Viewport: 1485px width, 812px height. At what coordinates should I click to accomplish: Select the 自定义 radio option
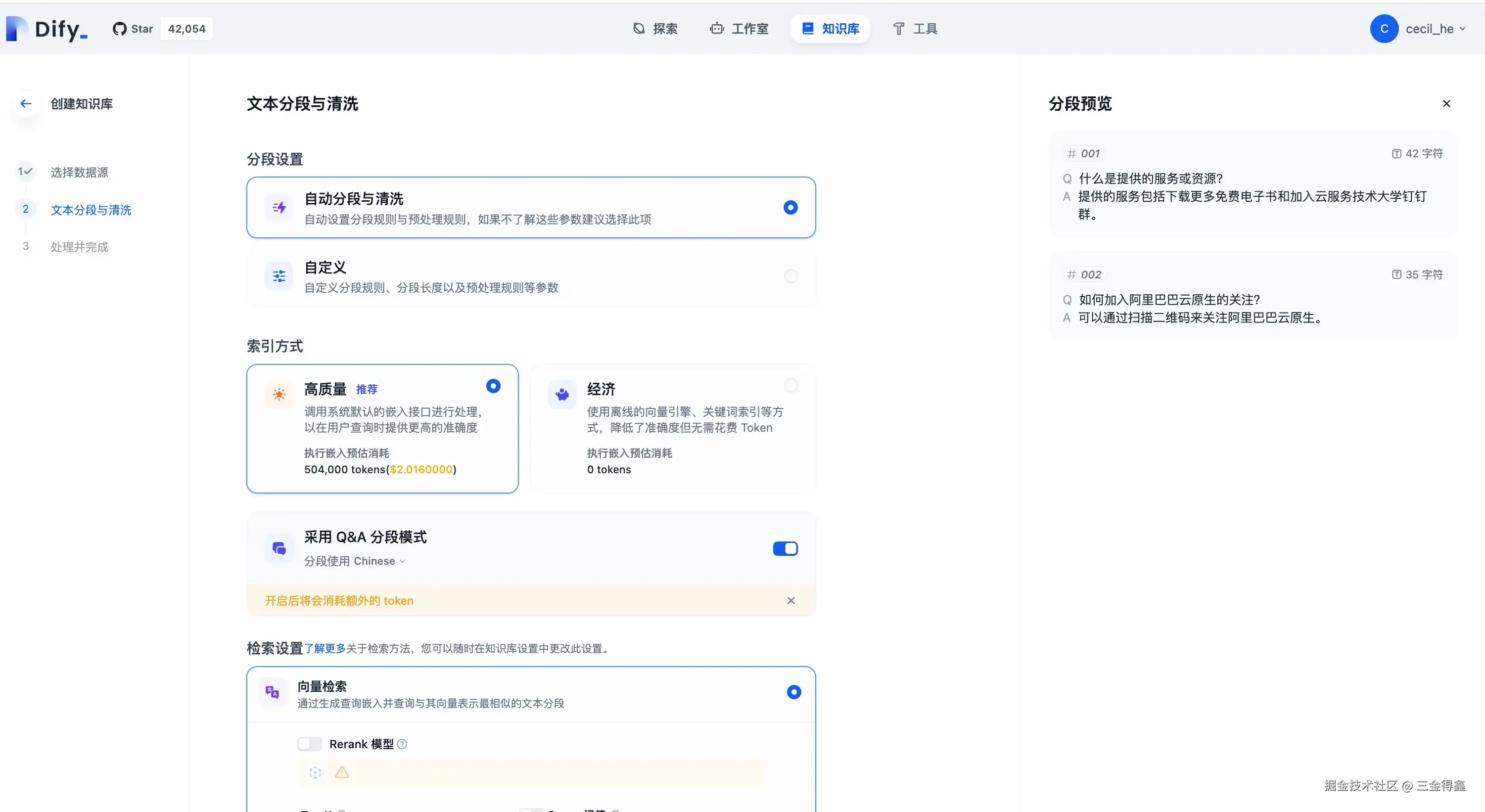(790, 276)
